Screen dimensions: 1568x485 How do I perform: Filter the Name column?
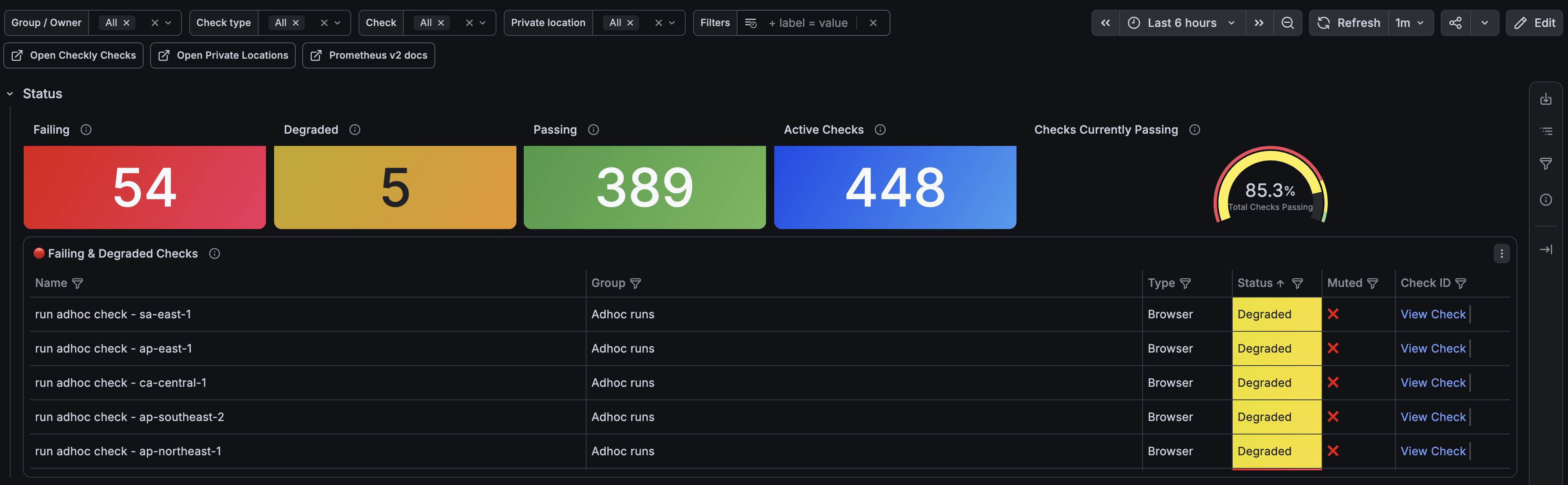78,284
